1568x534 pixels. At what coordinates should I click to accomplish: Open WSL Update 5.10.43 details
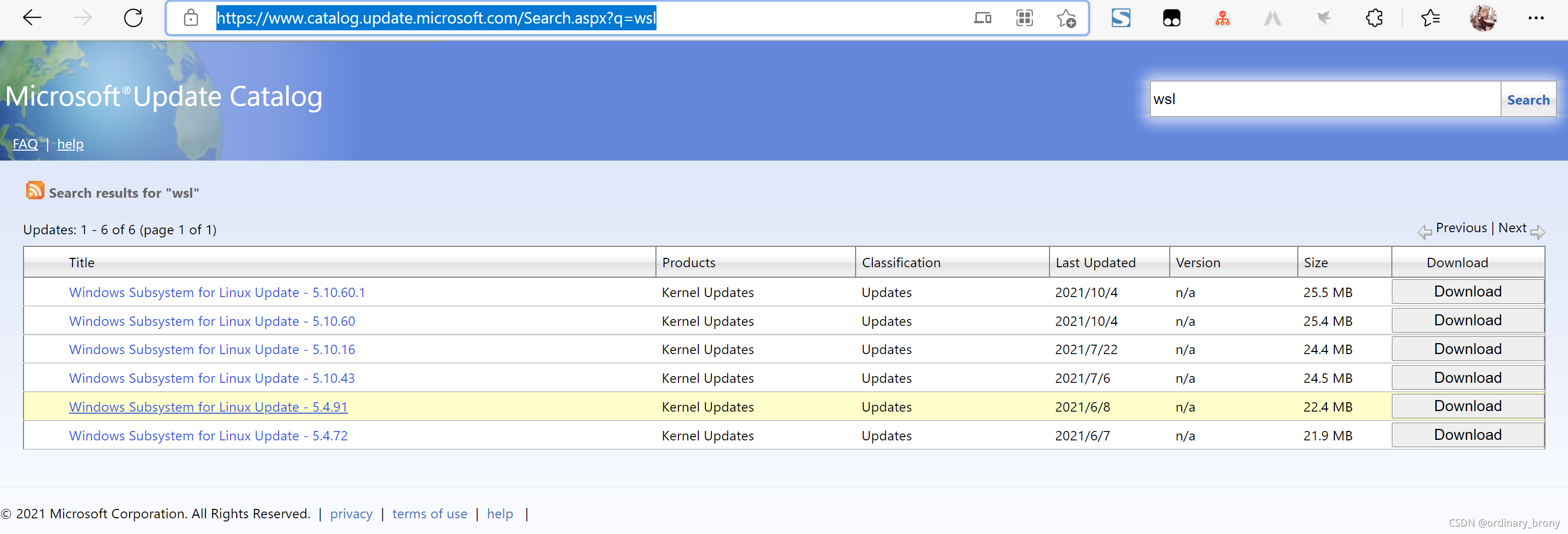tap(211, 378)
